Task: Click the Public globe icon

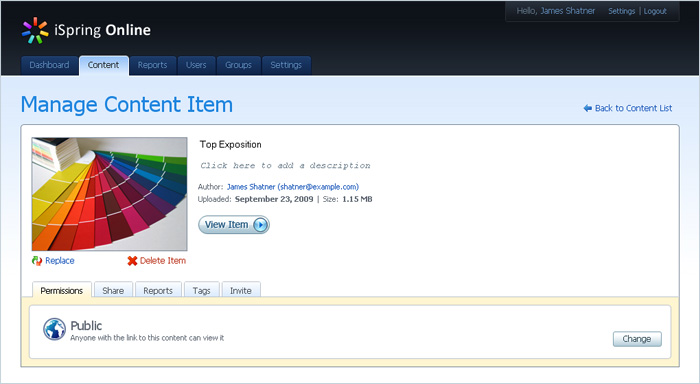Action: click(54, 329)
